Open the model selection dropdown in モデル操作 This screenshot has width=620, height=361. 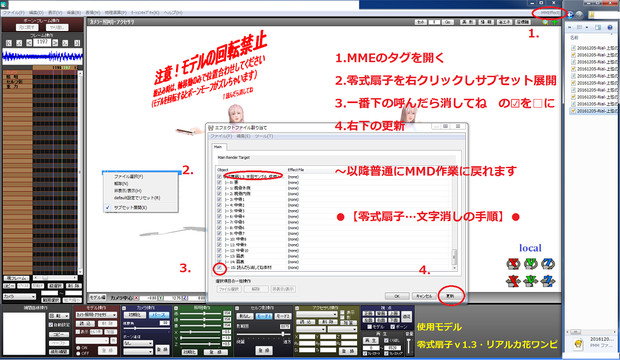click(96, 315)
